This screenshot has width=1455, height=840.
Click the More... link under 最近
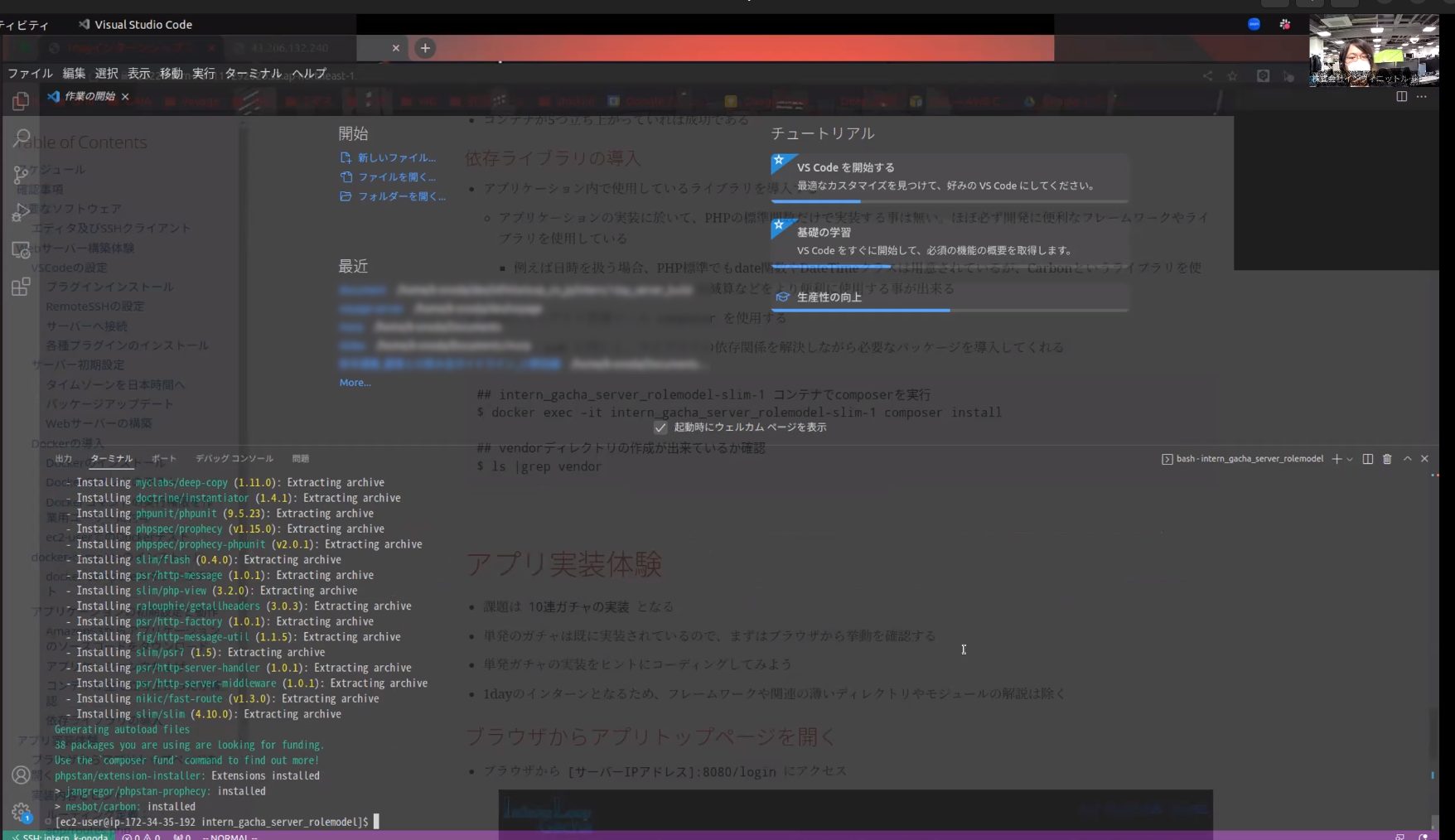355,383
